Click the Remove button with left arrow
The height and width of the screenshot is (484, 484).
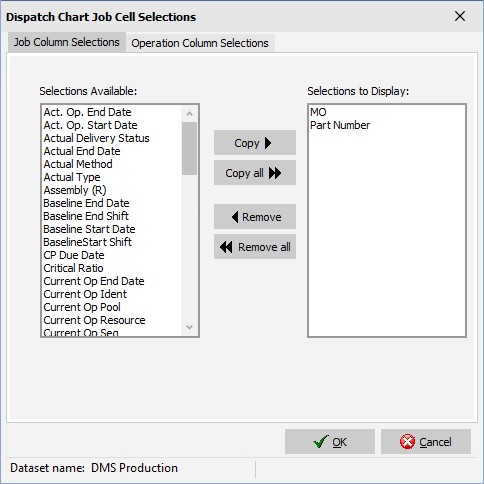tap(255, 217)
